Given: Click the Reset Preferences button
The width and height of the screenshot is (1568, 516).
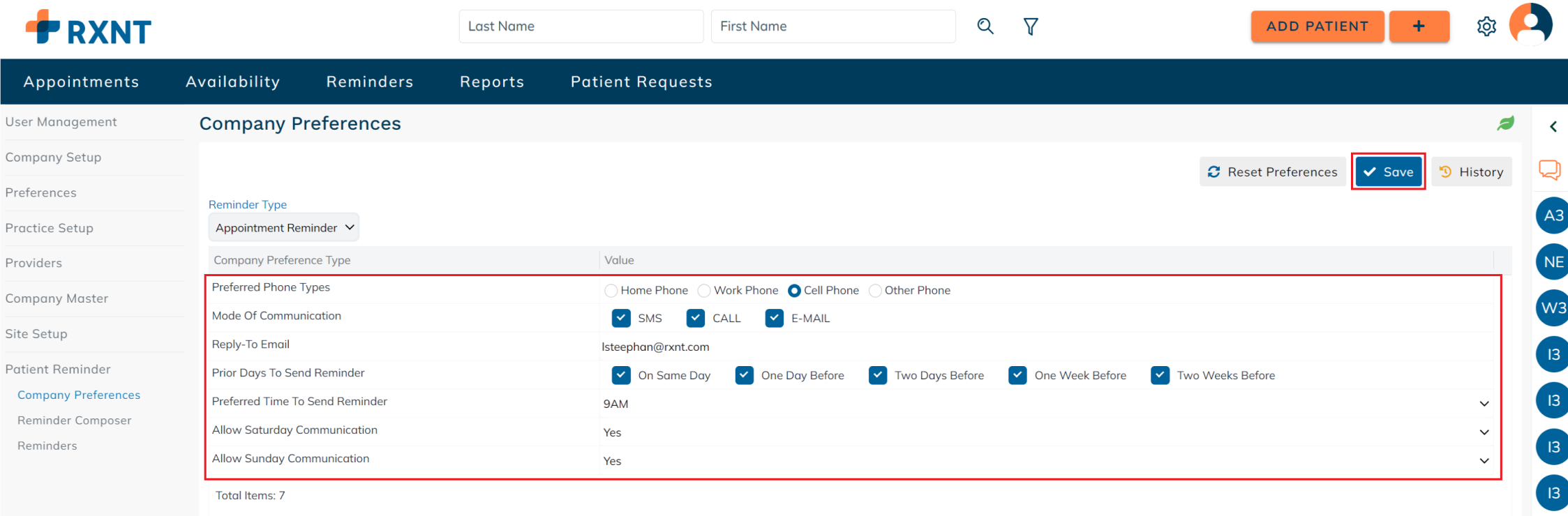Looking at the screenshot, I should tap(1272, 172).
